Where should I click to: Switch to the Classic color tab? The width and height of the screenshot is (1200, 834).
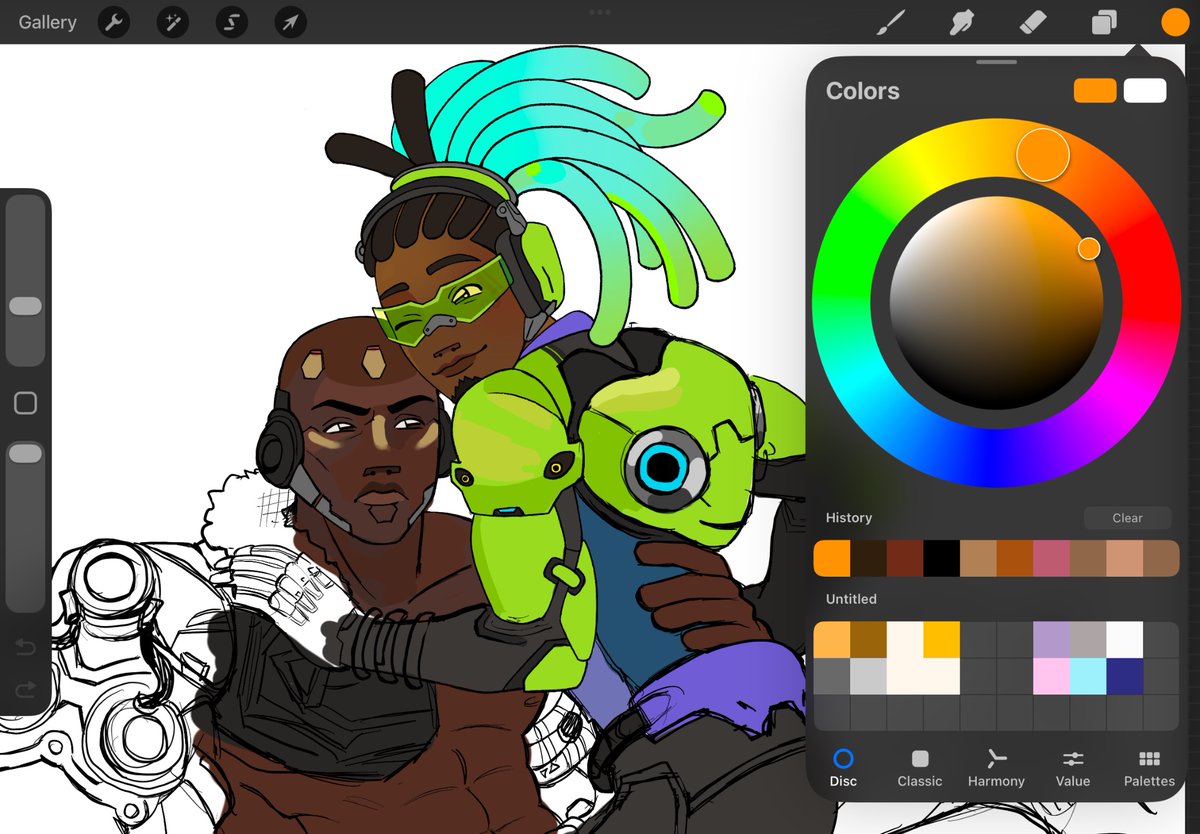[x=920, y=768]
